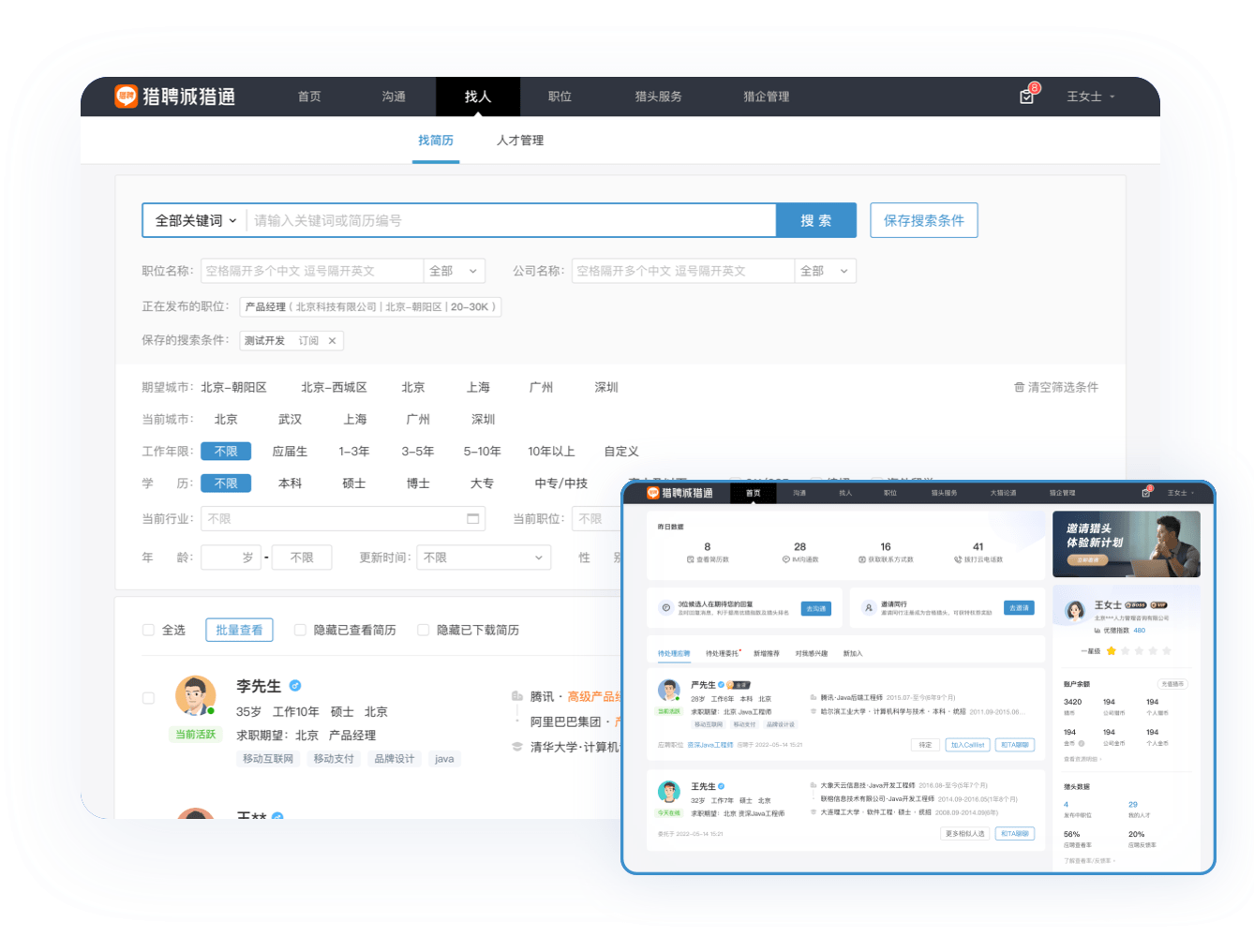The width and height of the screenshot is (1254, 952).
Task: Click the 保存搜索条件 button
Action: 923,221
